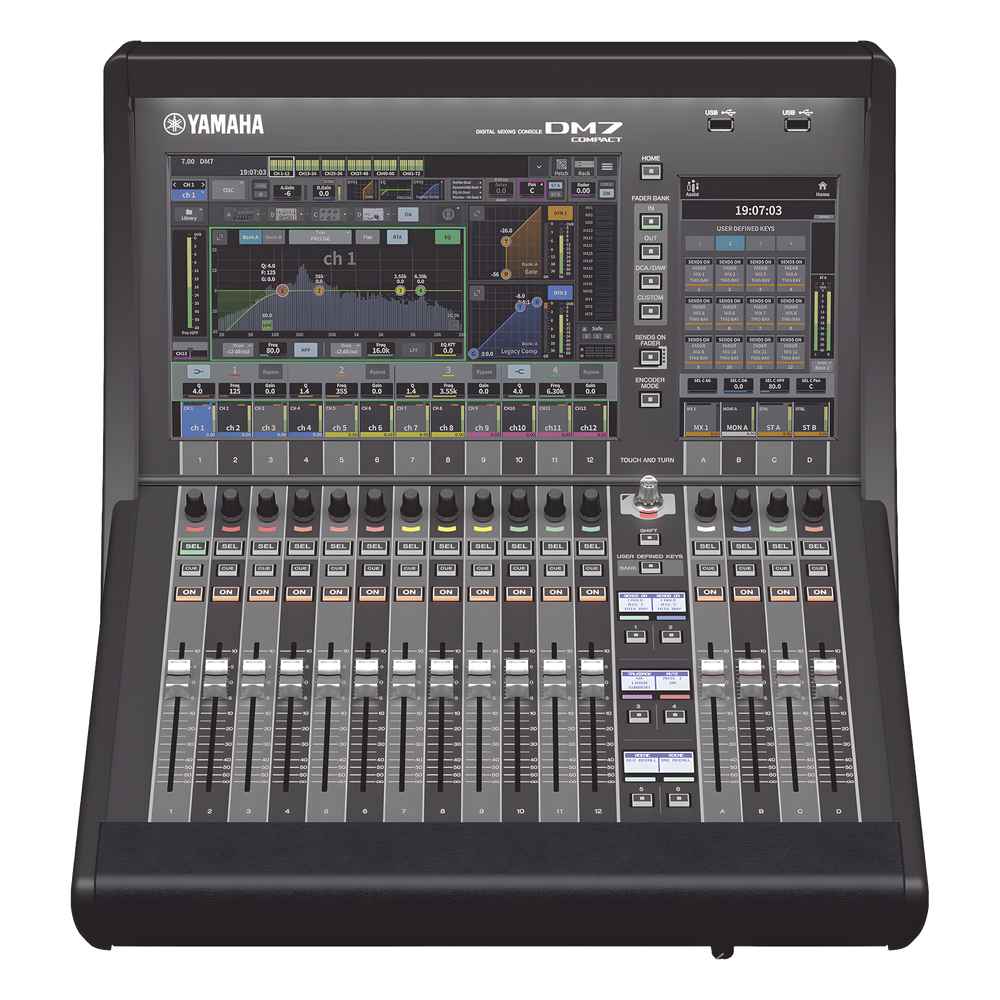Select the high shelf filter icon for band 4
The height and width of the screenshot is (1000, 1000).
pyautogui.click(x=519, y=372)
